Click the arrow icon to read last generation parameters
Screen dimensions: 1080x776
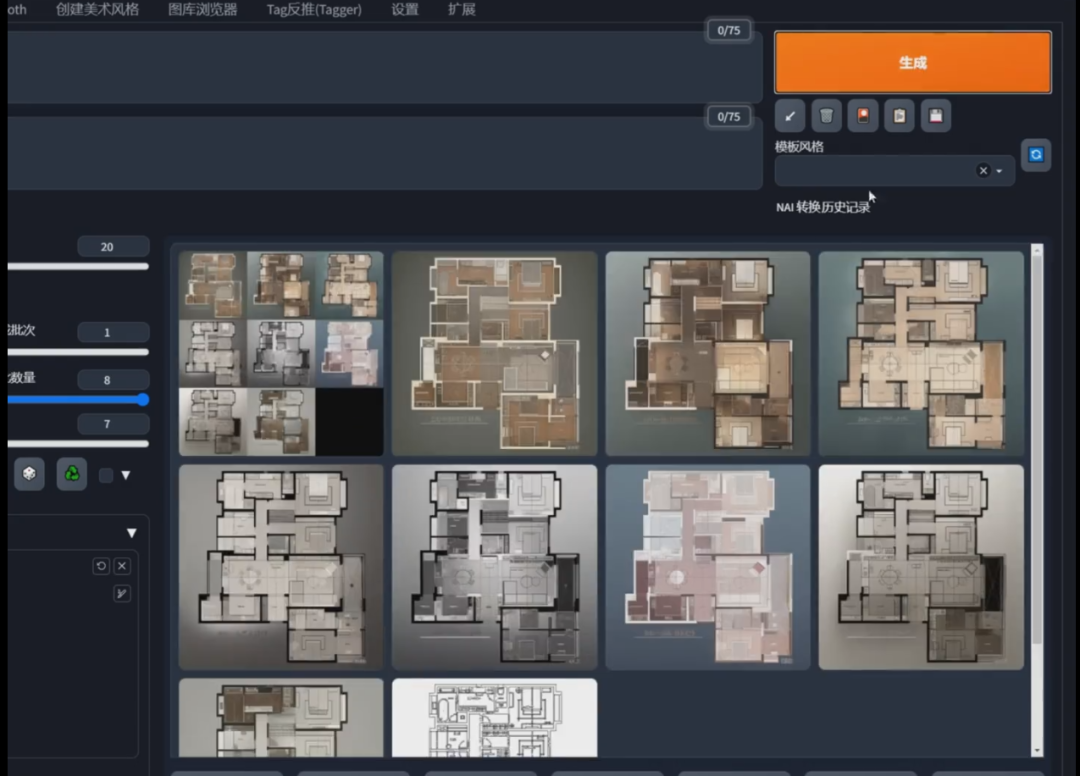tap(790, 116)
